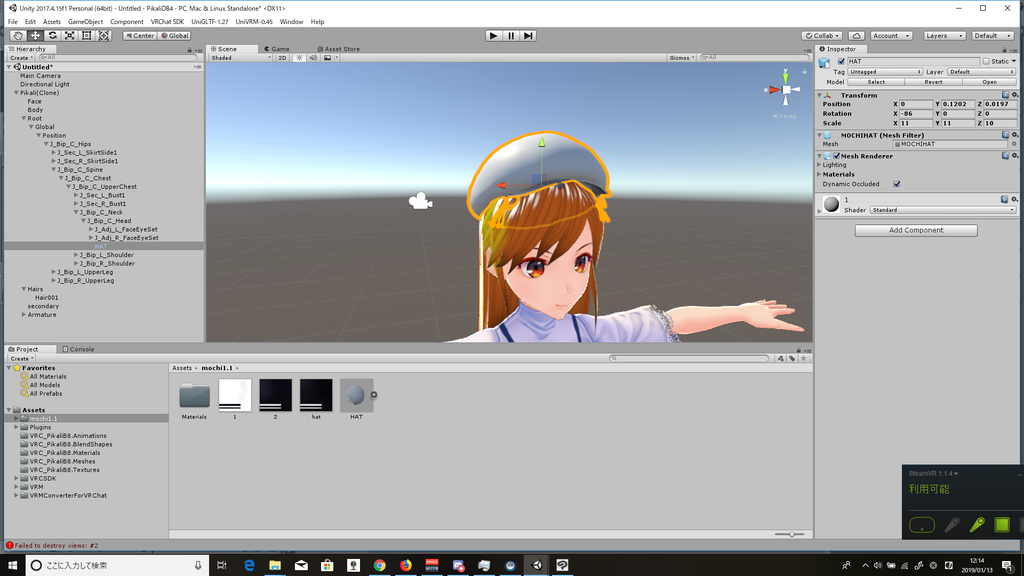
Task: Open the Account dropdown
Action: (891, 36)
